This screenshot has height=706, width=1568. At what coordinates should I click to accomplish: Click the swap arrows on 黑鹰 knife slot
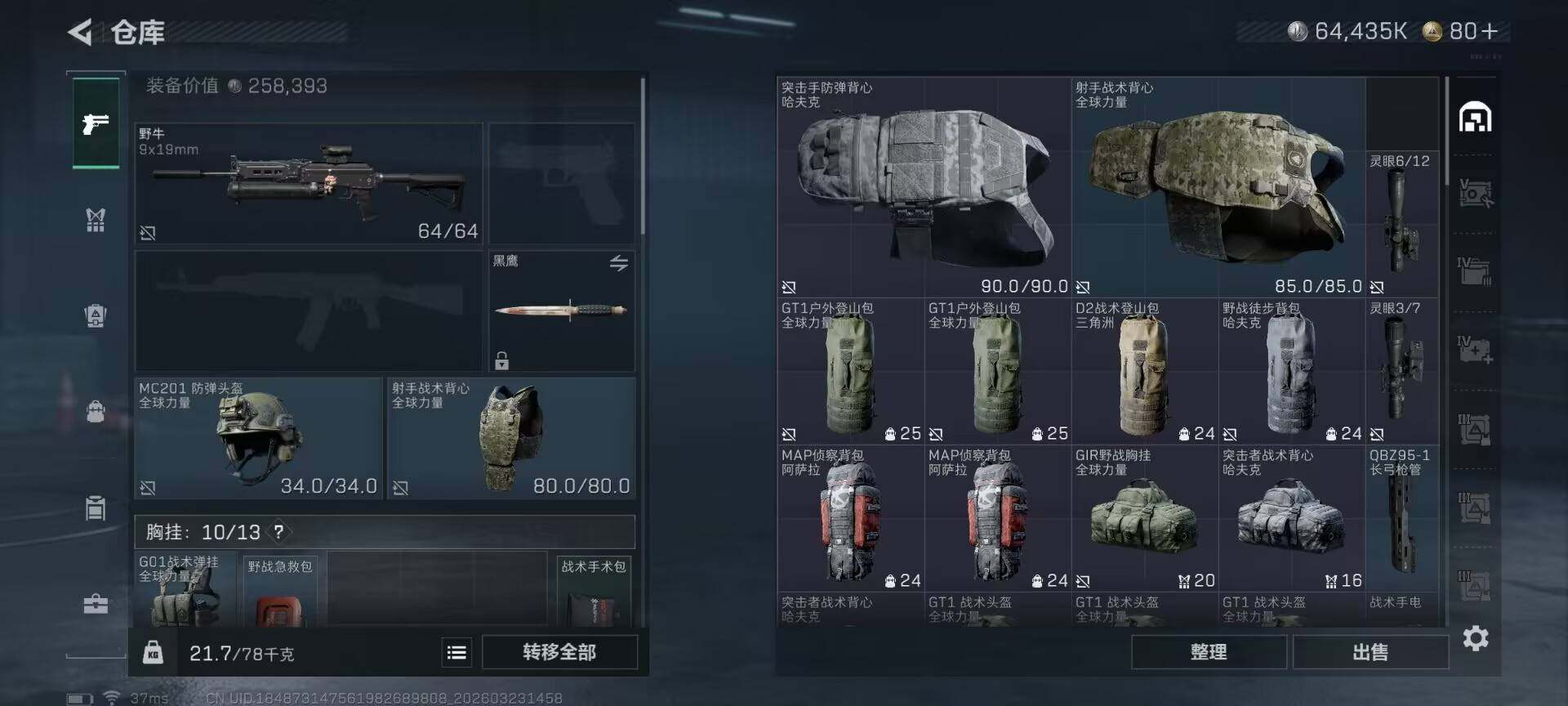click(x=618, y=263)
